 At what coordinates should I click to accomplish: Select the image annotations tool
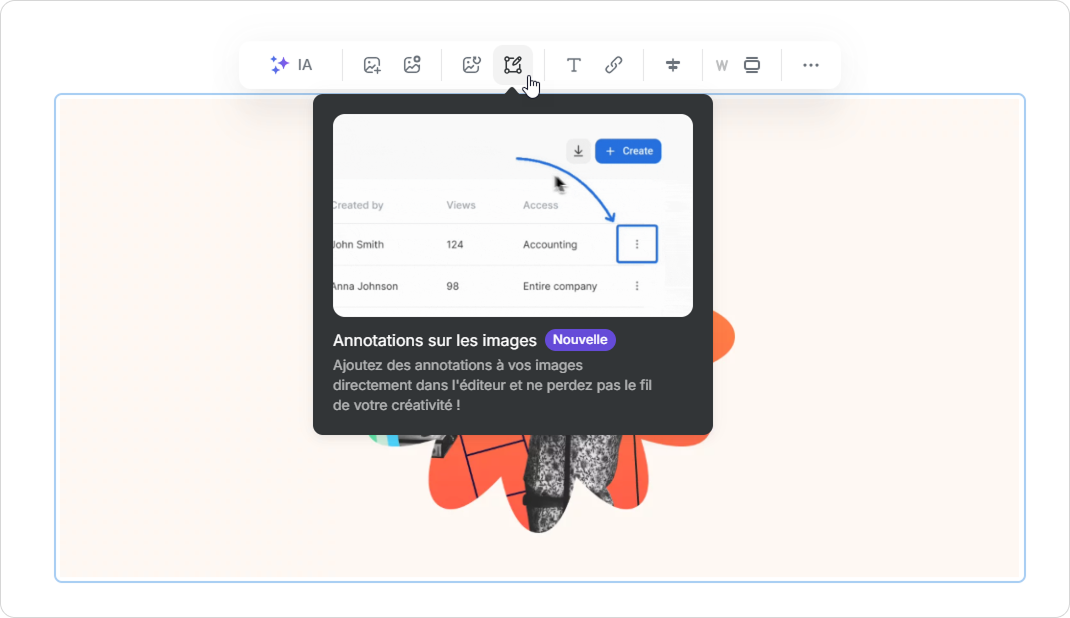click(513, 65)
